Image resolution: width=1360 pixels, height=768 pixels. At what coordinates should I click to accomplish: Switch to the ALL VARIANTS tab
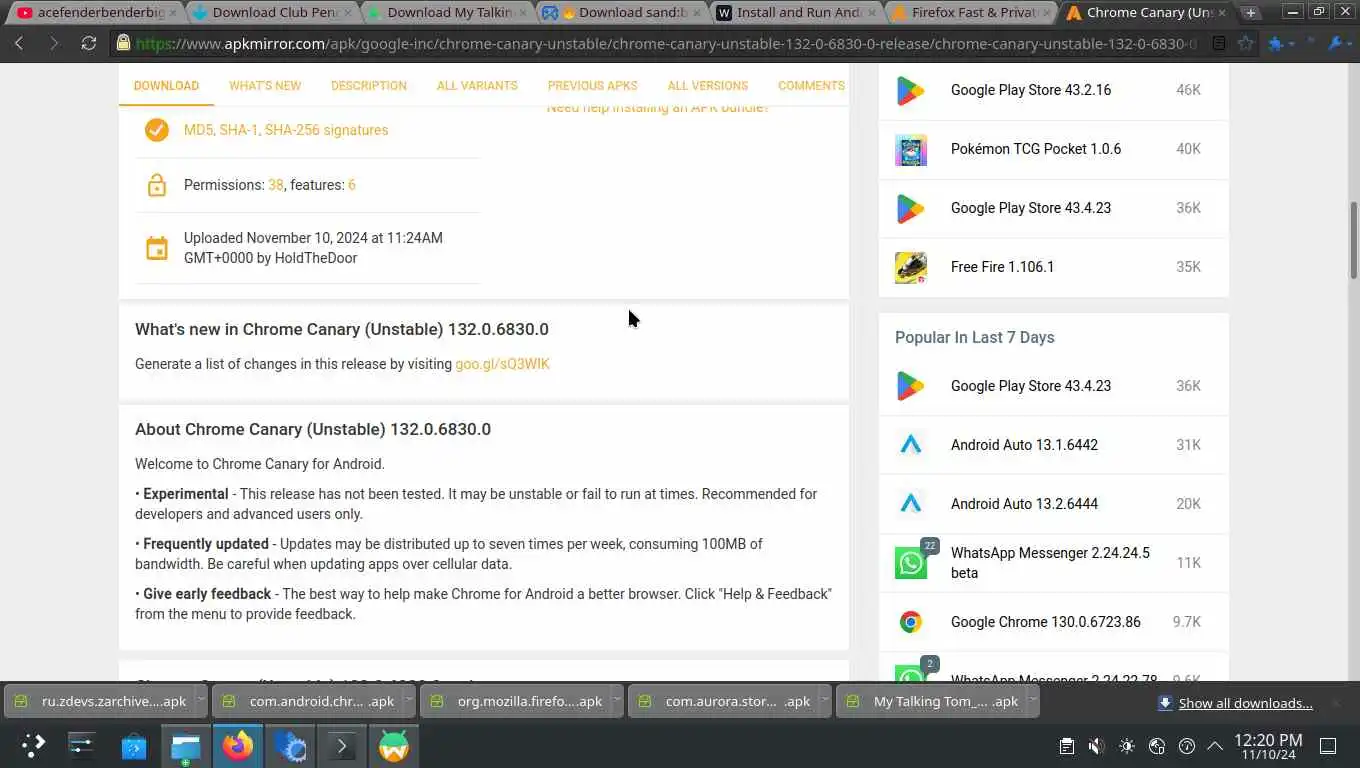click(x=477, y=86)
